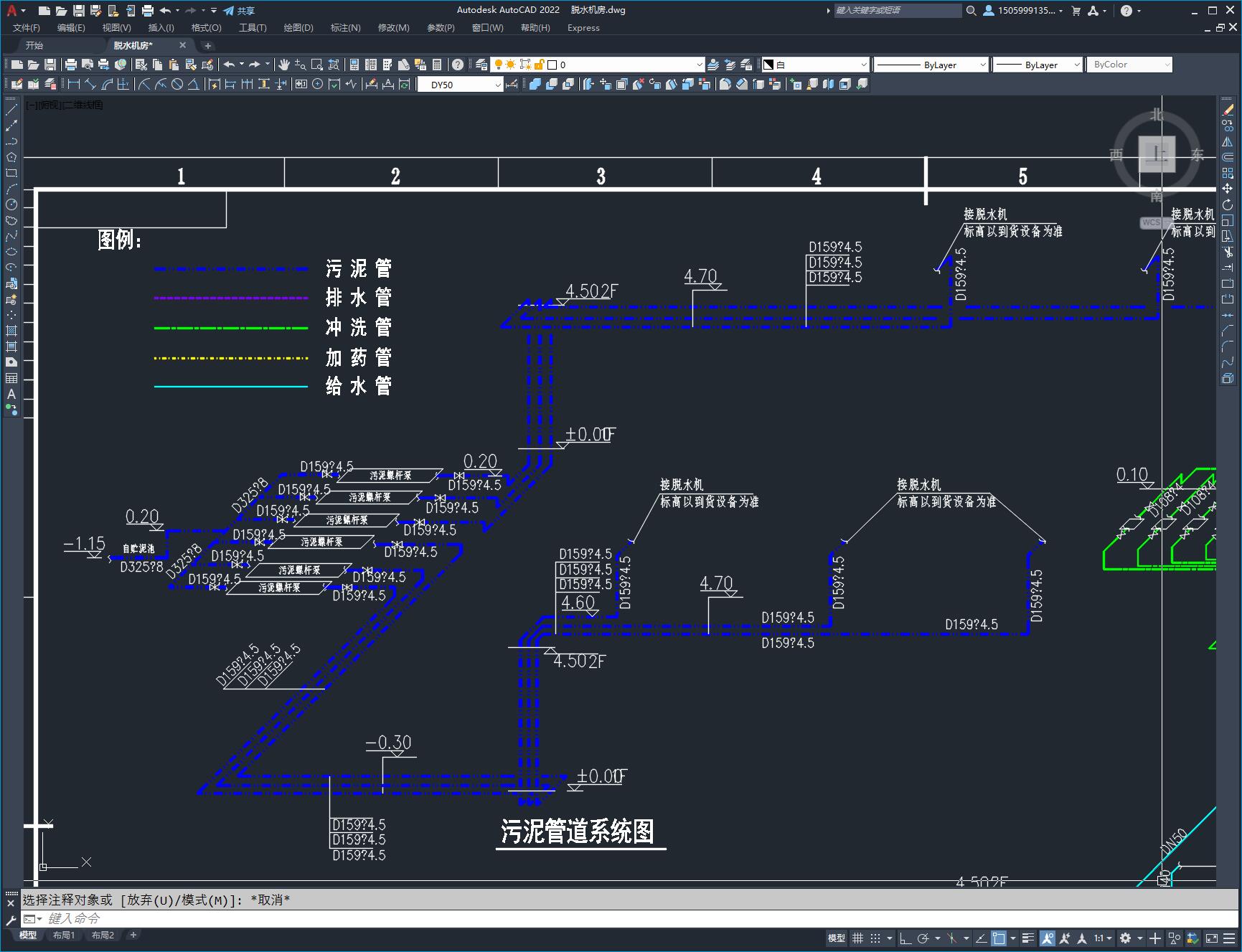Image resolution: width=1242 pixels, height=952 pixels.
Task: Click the Diameter dimension tool
Action: click(x=177, y=84)
